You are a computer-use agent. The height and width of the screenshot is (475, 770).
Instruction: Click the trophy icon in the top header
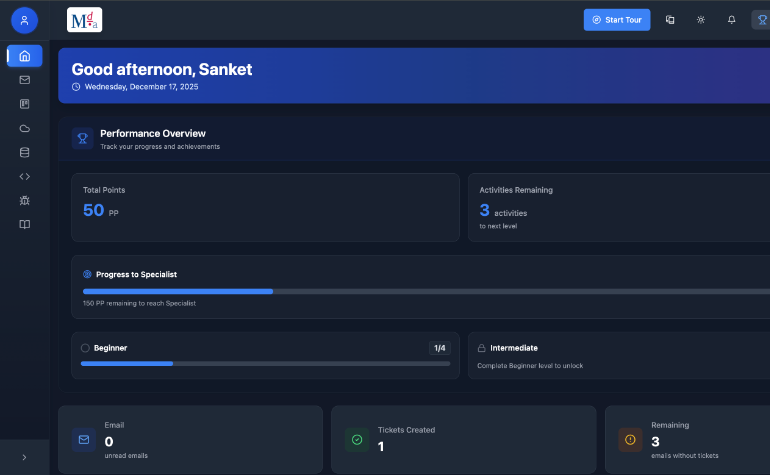pyautogui.click(x=762, y=20)
